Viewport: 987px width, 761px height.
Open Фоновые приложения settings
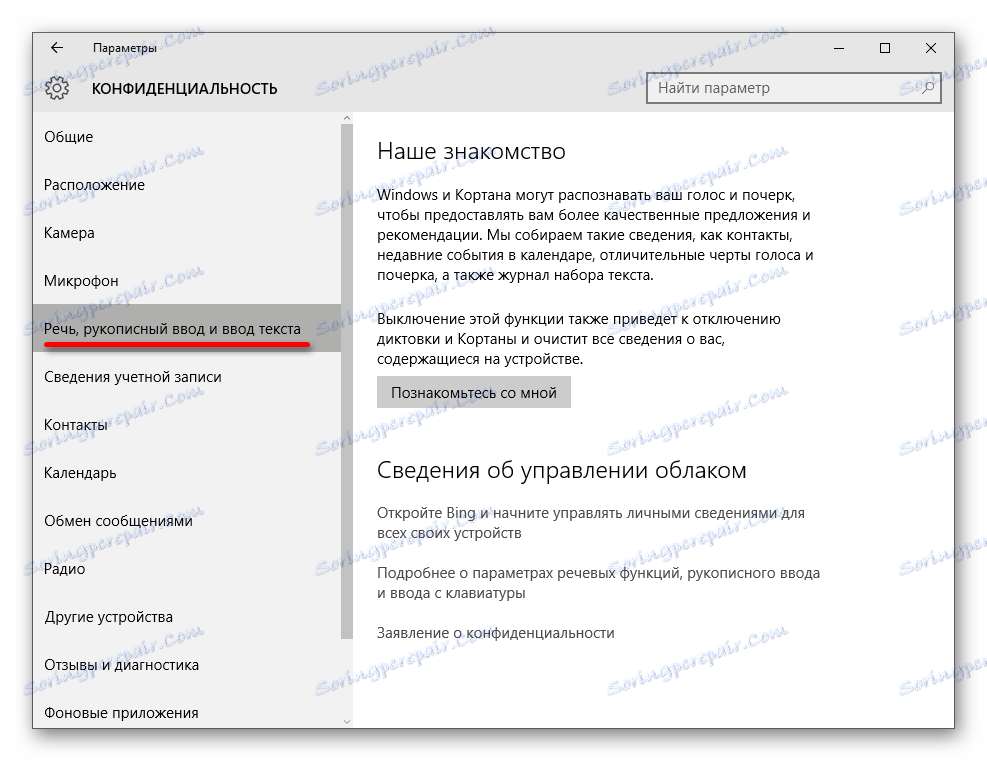(x=111, y=712)
